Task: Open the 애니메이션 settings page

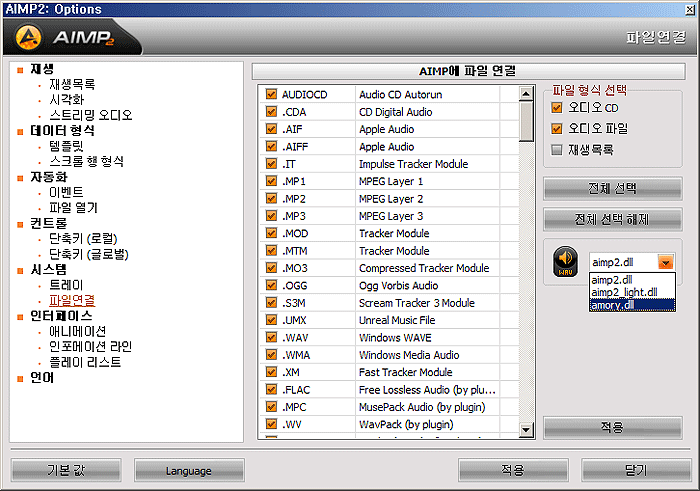Action: [78, 332]
